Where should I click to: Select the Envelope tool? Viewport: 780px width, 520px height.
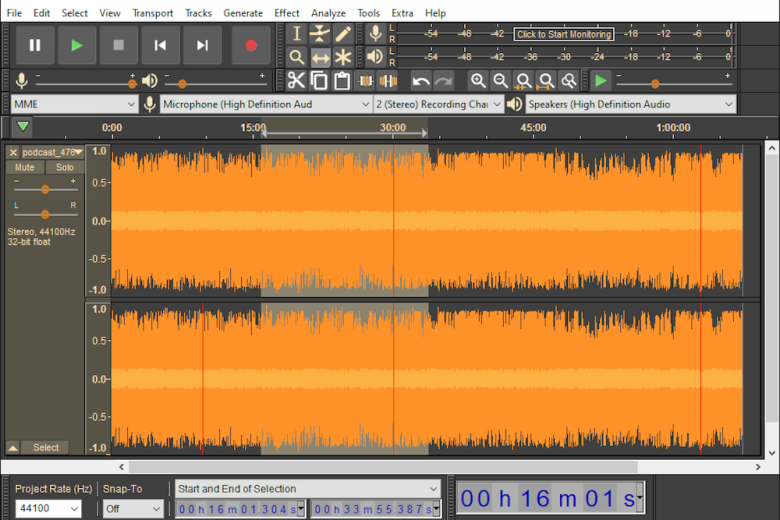pos(320,34)
